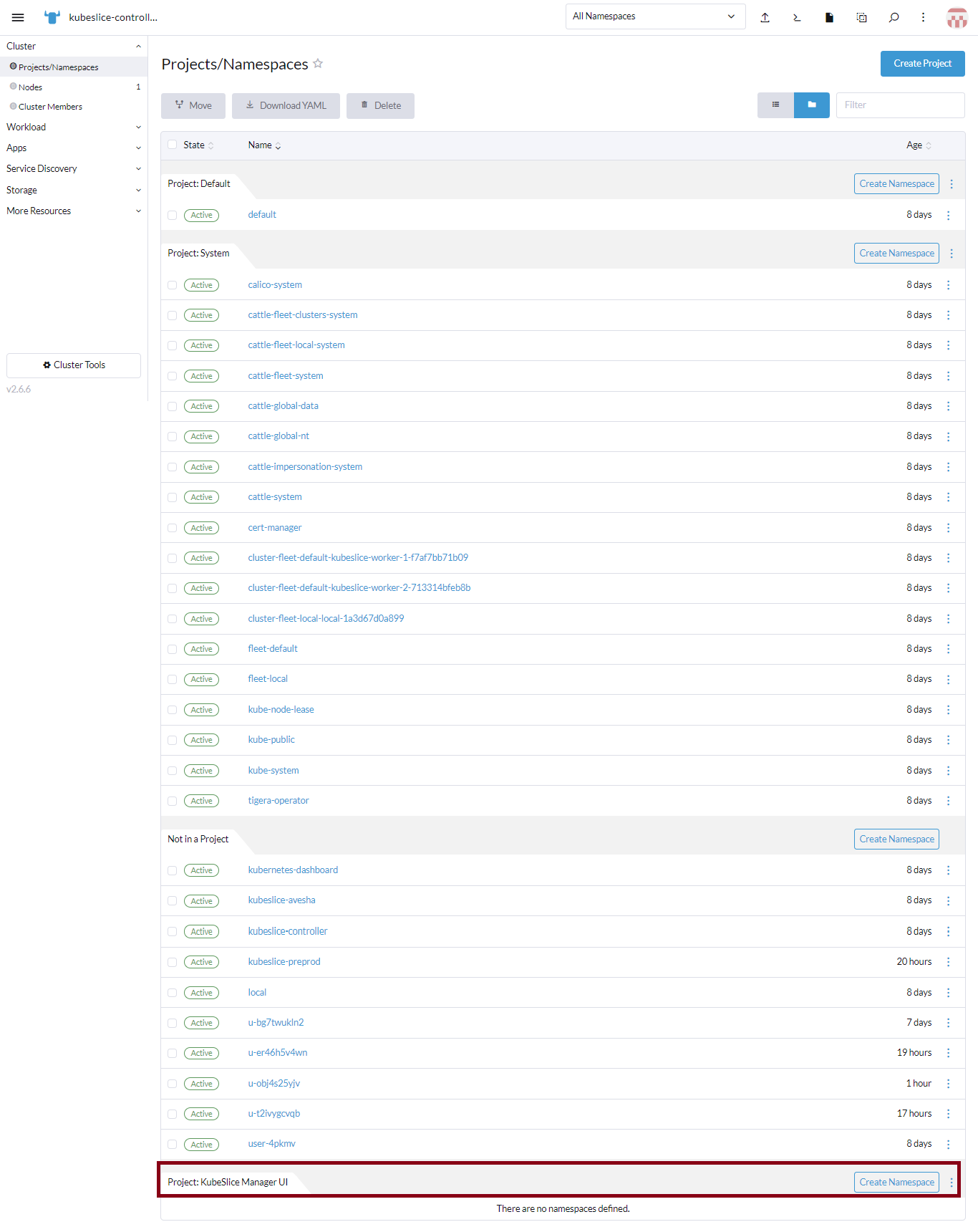This screenshot has width=978, height=1232.
Task: Create Namespace in Not in a Project
Action: pos(896,839)
